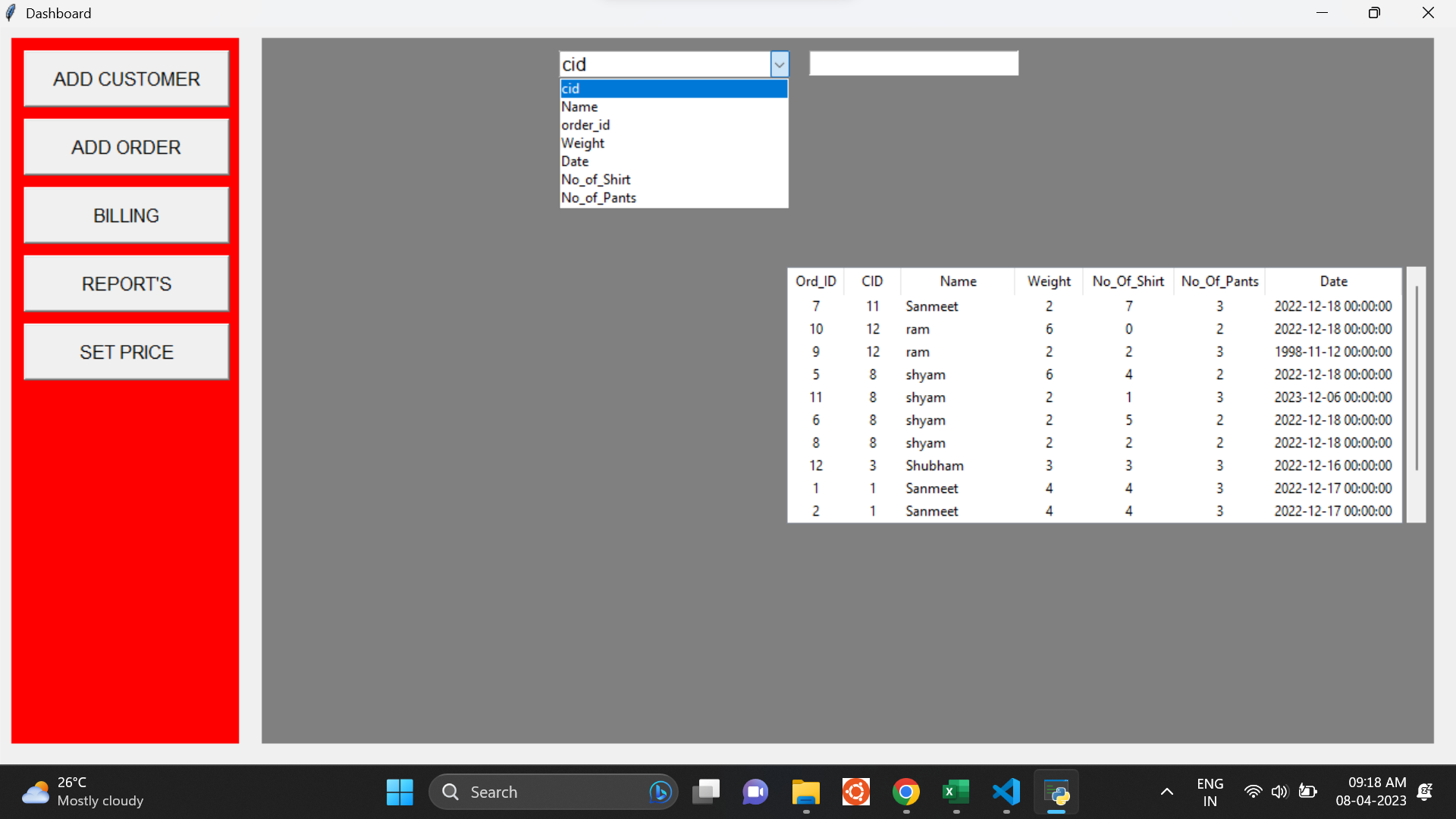
Task: Collapse the cid combobox dropdown arrow
Action: click(780, 64)
